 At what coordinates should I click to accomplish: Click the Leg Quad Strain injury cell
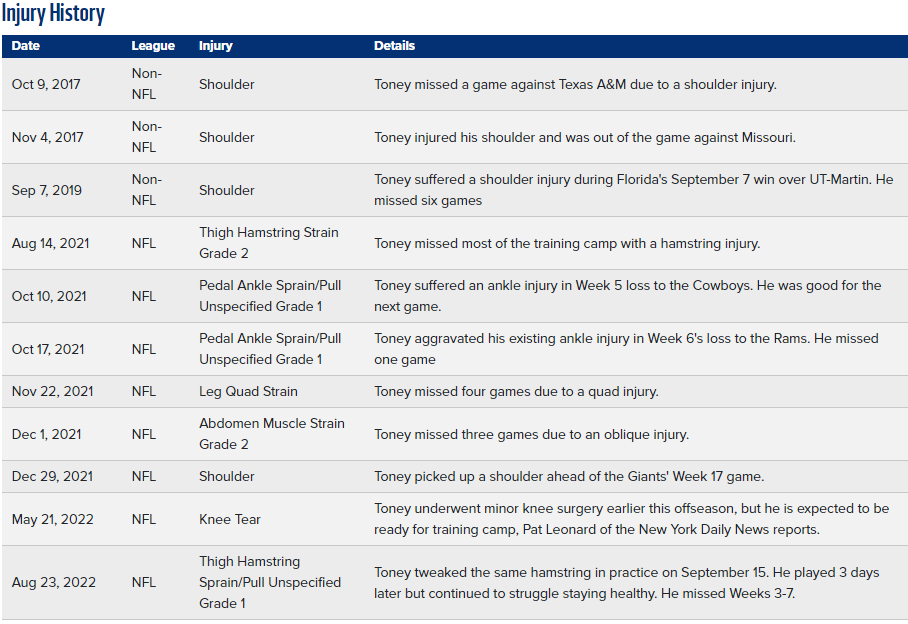click(248, 392)
